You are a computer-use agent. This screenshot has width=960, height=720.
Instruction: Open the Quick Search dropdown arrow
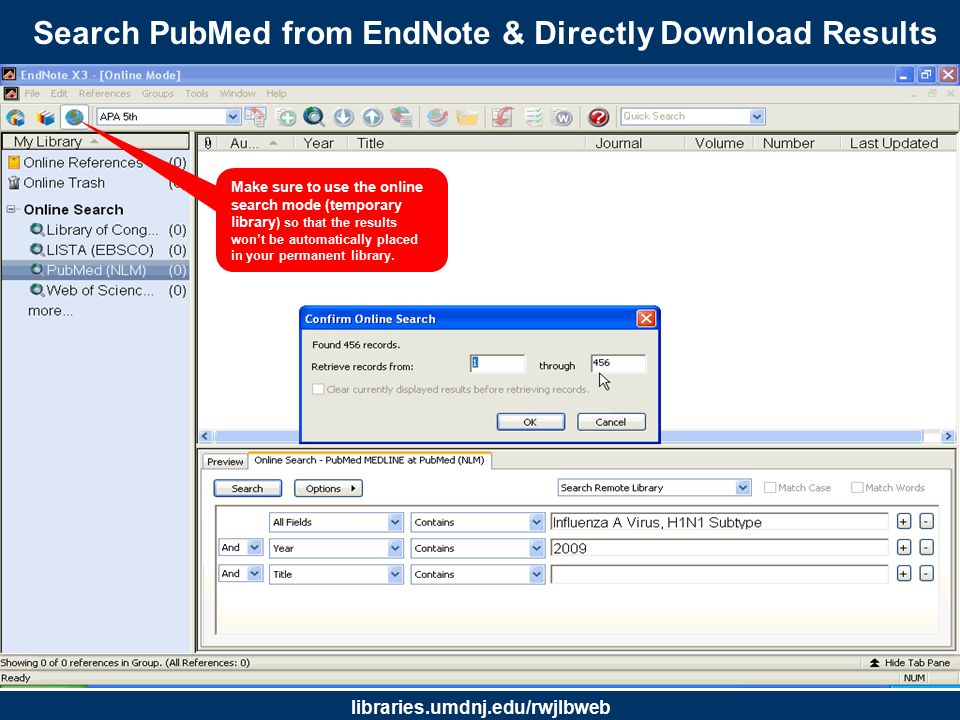[x=757, y=116]
